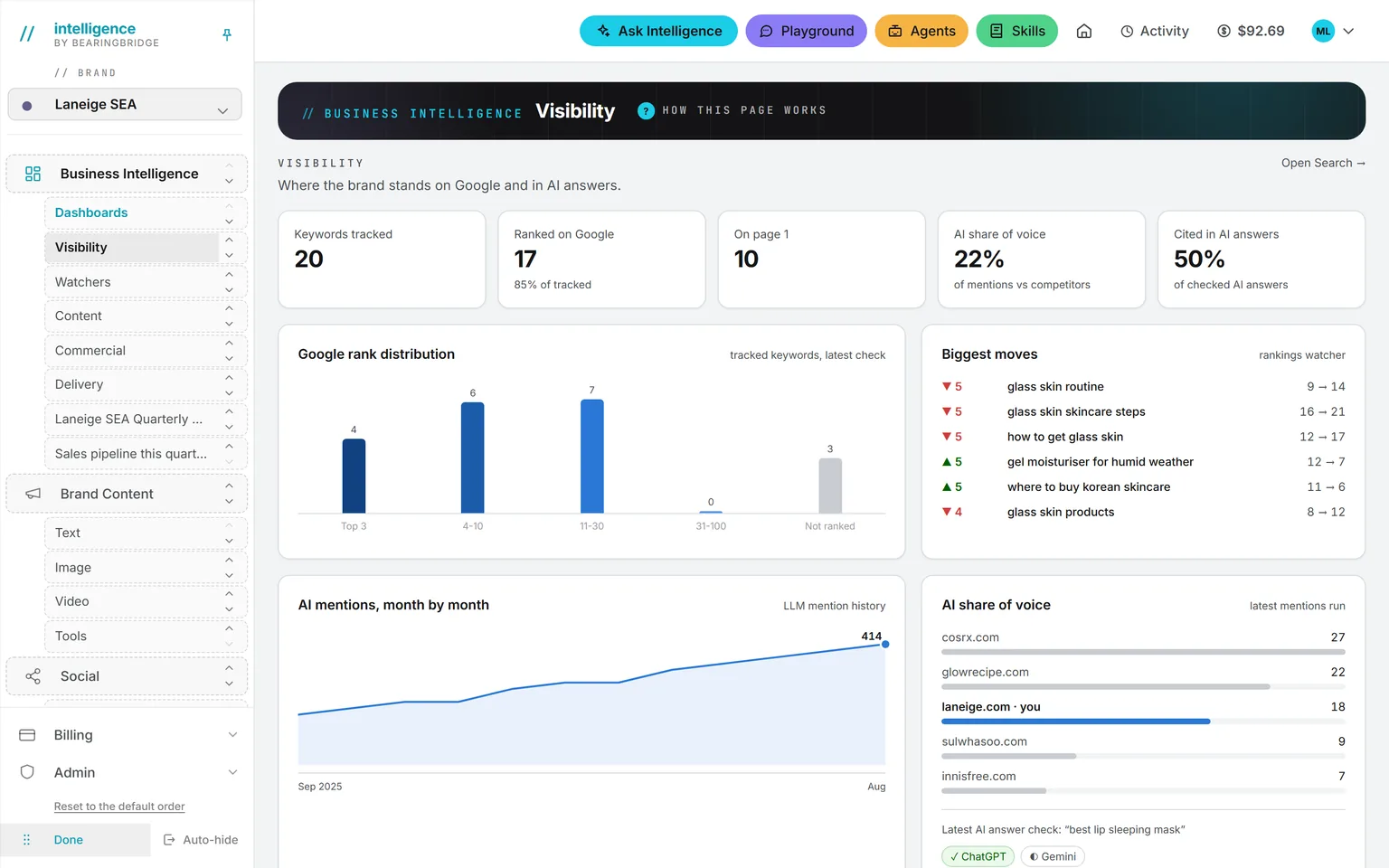Image resolution: width=1389 pixels, height=868 pixels.
Task: Toggle Auto-hide for the sidebar
Action: pos(201,840)
